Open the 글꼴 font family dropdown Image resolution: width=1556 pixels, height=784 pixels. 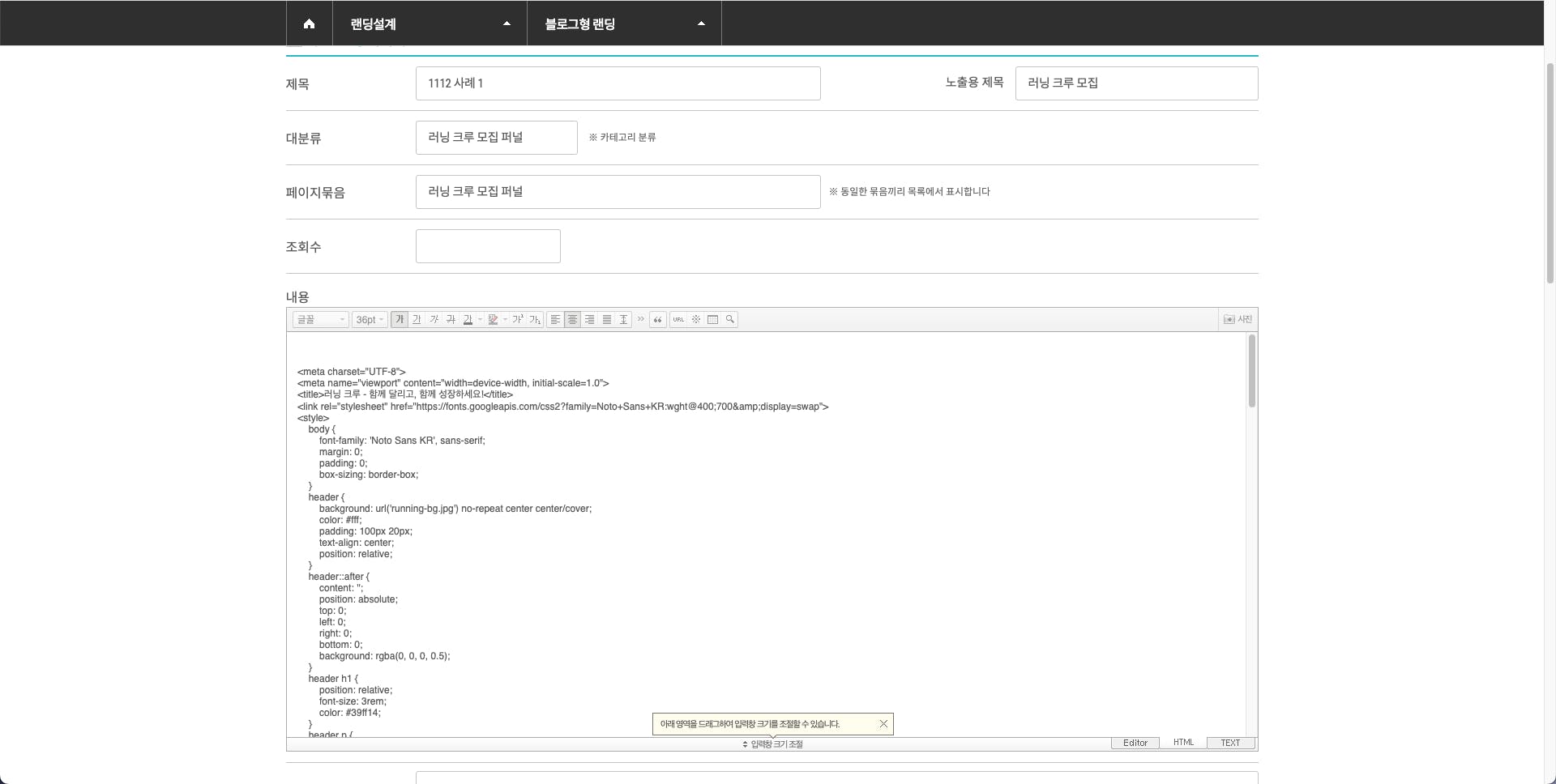tap(321, 320)
